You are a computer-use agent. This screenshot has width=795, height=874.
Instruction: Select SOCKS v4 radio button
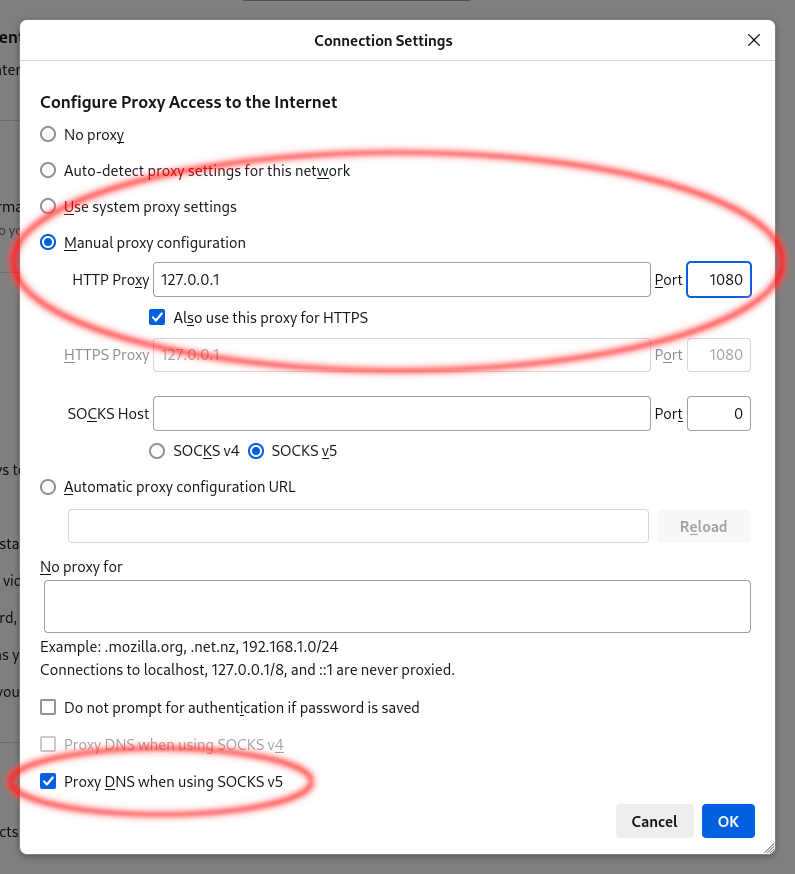click(x=157, y=451)
